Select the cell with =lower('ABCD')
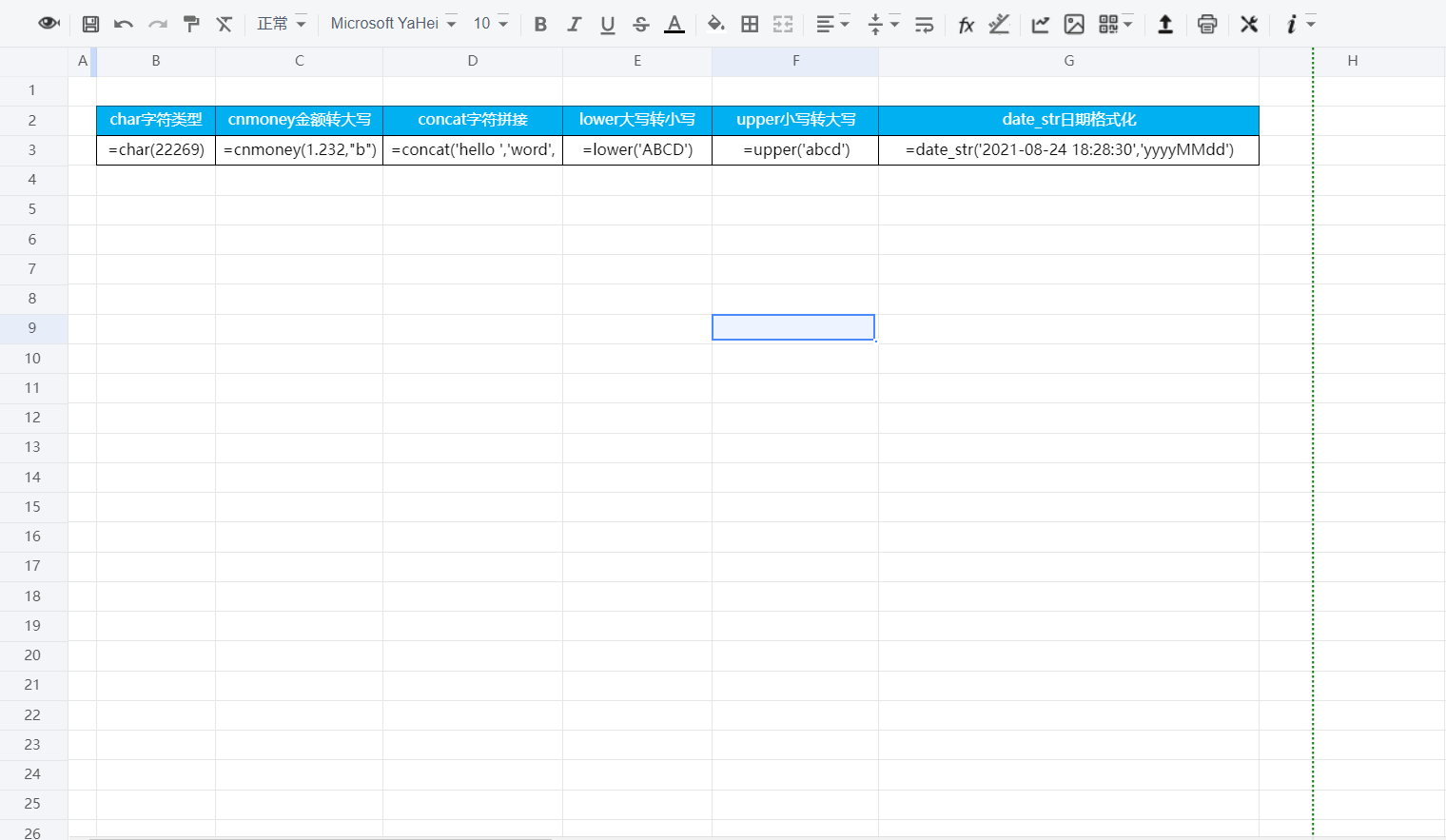This screenshot has height=840, width=1446. pyautogui.click(x=637, y=150)
